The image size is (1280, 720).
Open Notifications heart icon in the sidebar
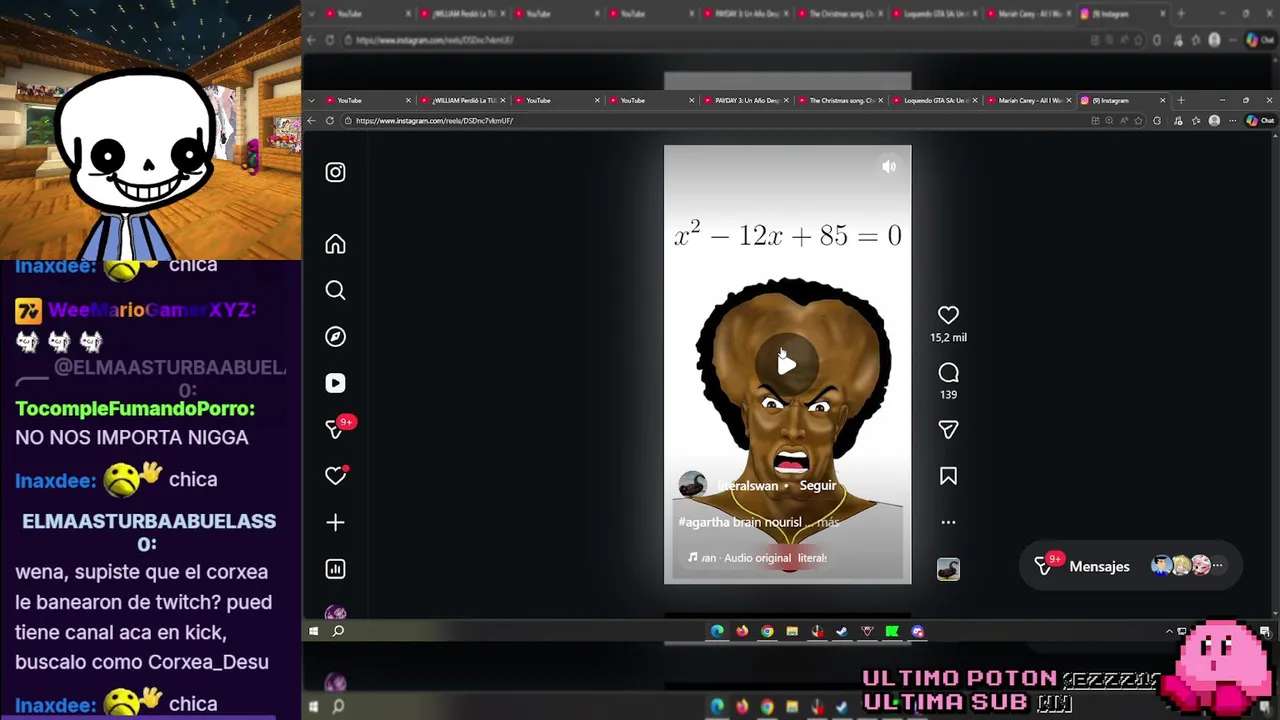tap(335, 476)
